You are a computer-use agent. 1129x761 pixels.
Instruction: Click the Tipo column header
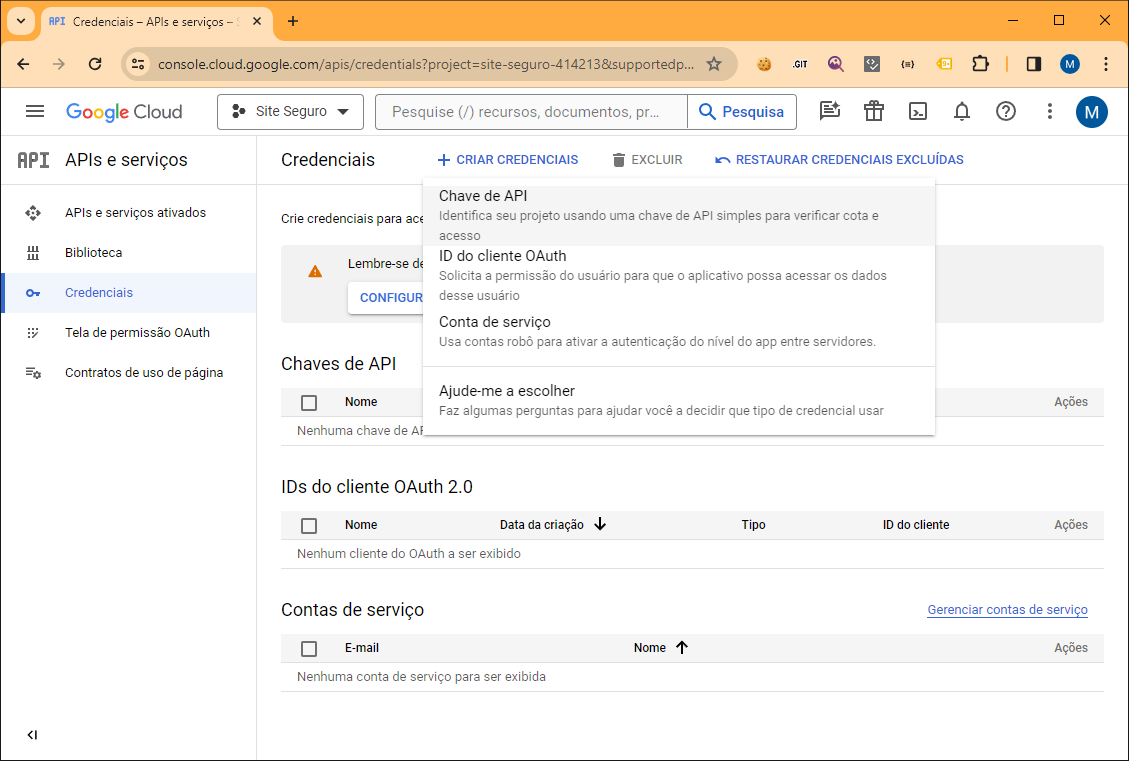753,525
